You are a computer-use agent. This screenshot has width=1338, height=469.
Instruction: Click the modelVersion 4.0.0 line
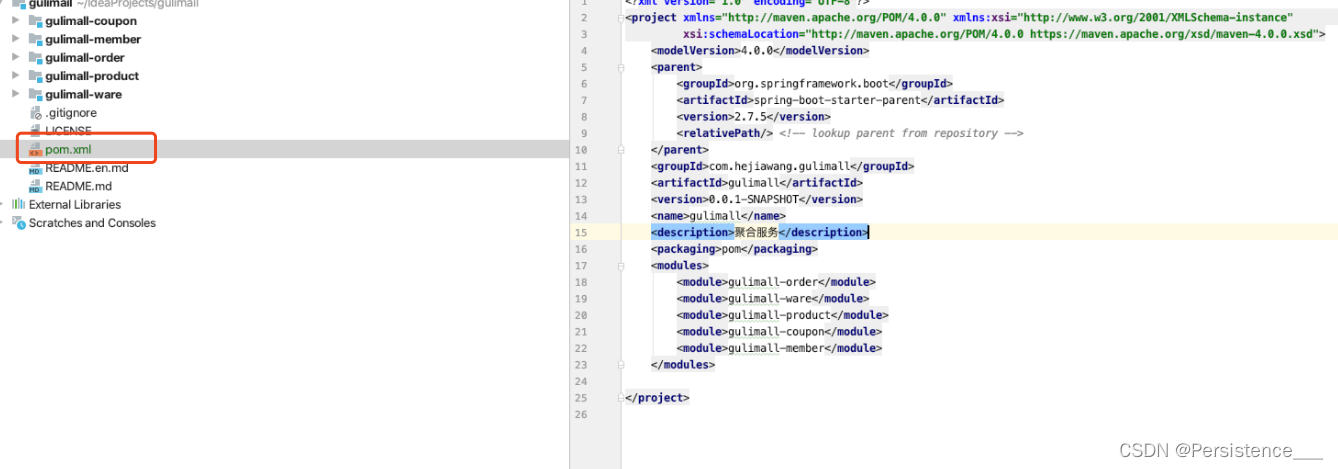(760, 50)
